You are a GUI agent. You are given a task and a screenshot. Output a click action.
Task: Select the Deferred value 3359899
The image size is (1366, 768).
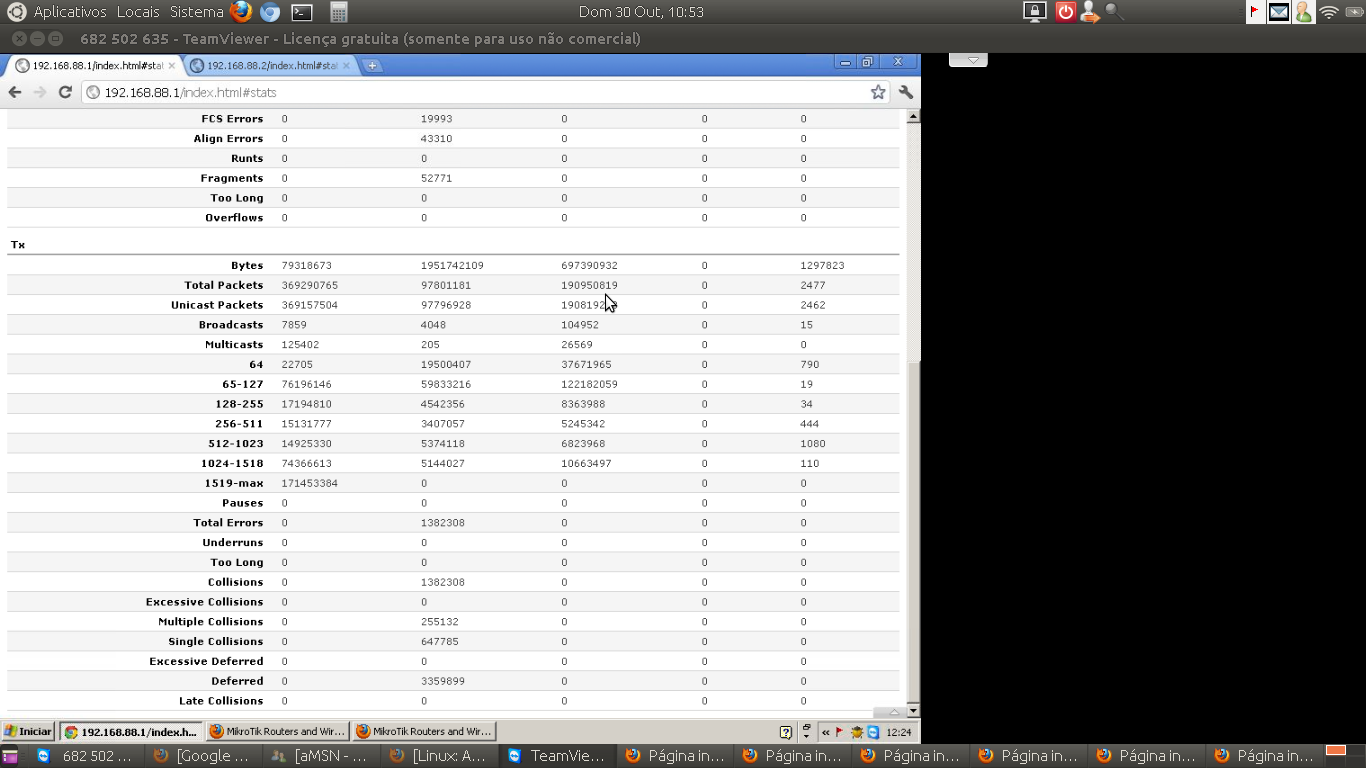coord(443,681)
